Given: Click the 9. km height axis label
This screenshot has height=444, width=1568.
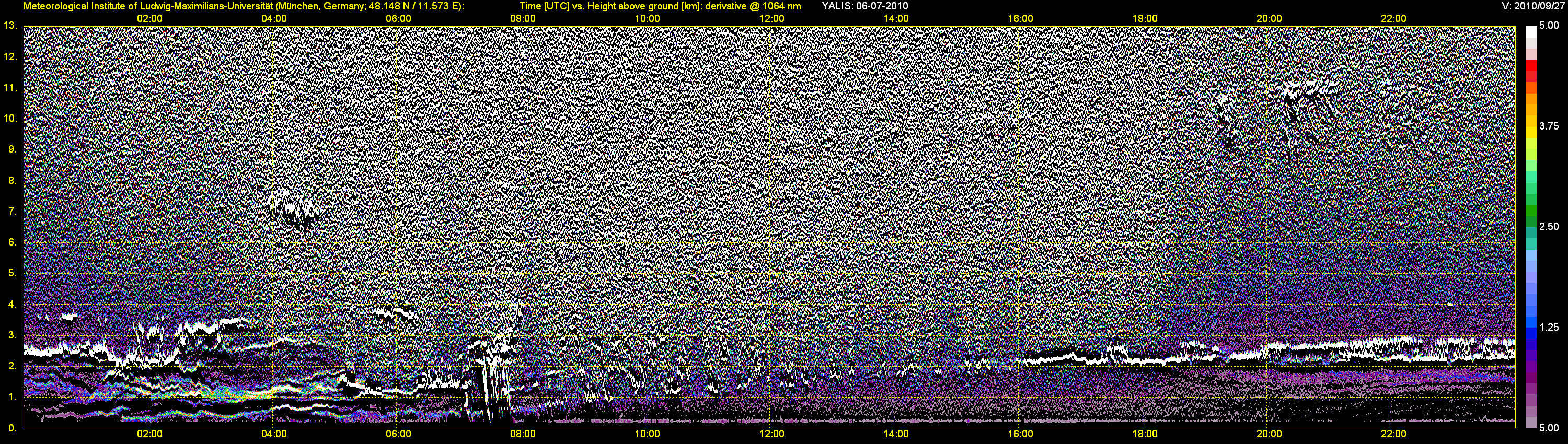Looking at the screenshot, I should [x=13, y=149].
